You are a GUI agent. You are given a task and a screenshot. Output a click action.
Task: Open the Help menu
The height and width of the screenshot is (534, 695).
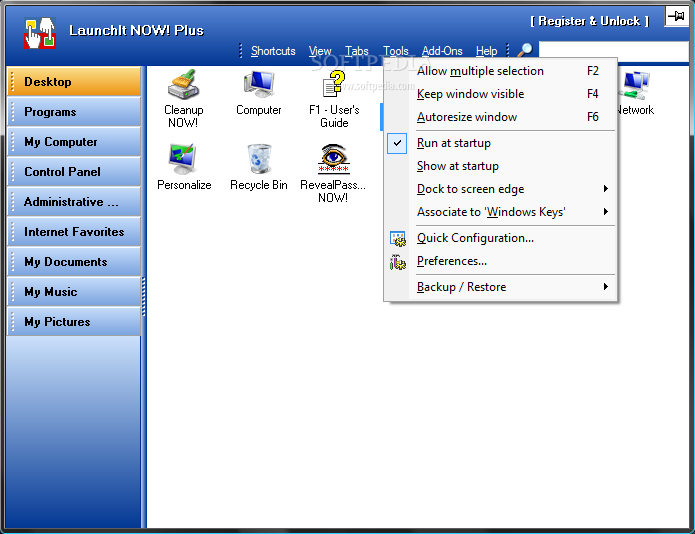[486, 51]
